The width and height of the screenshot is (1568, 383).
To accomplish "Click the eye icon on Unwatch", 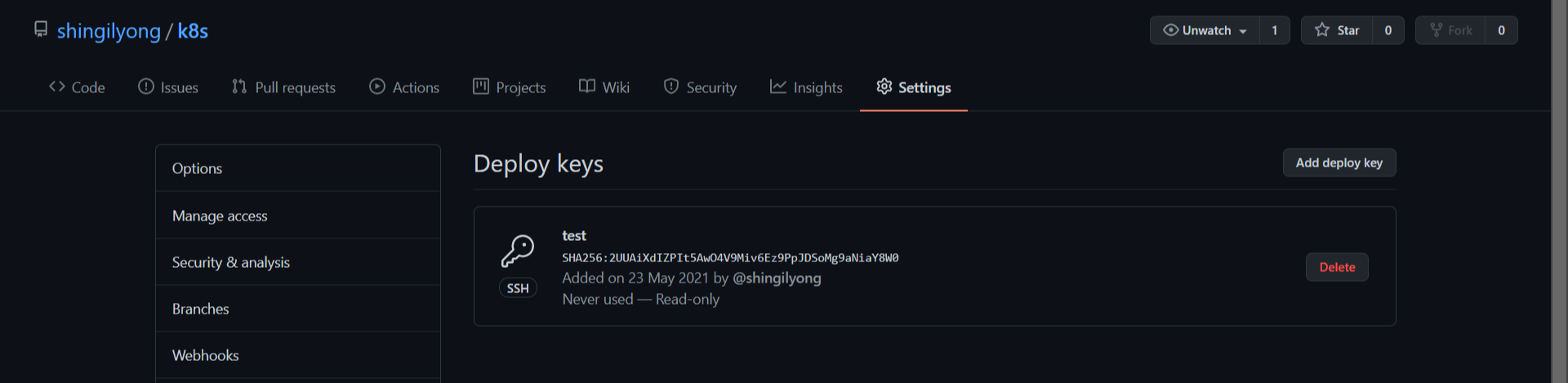I will tap(1170, 30).
